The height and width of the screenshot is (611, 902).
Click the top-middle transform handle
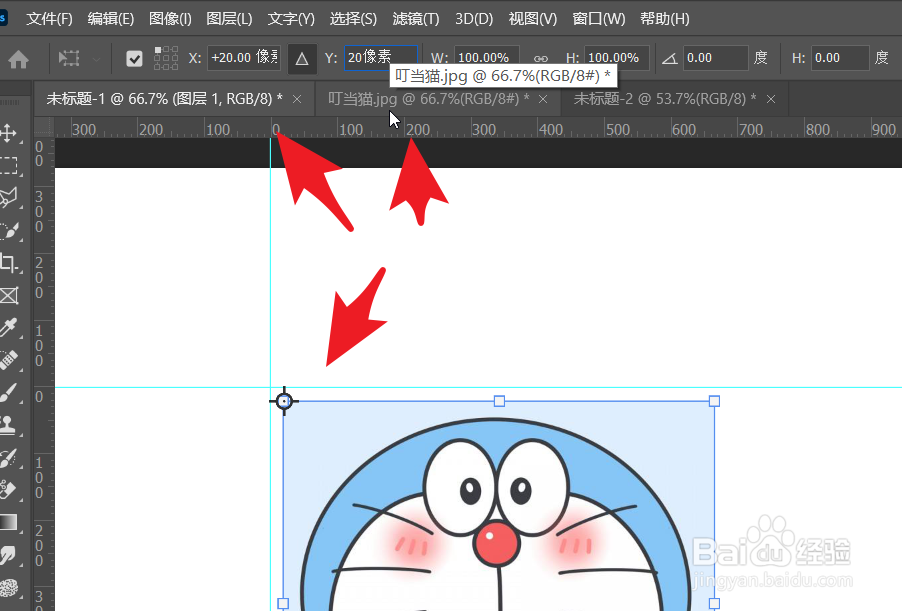(499, 401)
